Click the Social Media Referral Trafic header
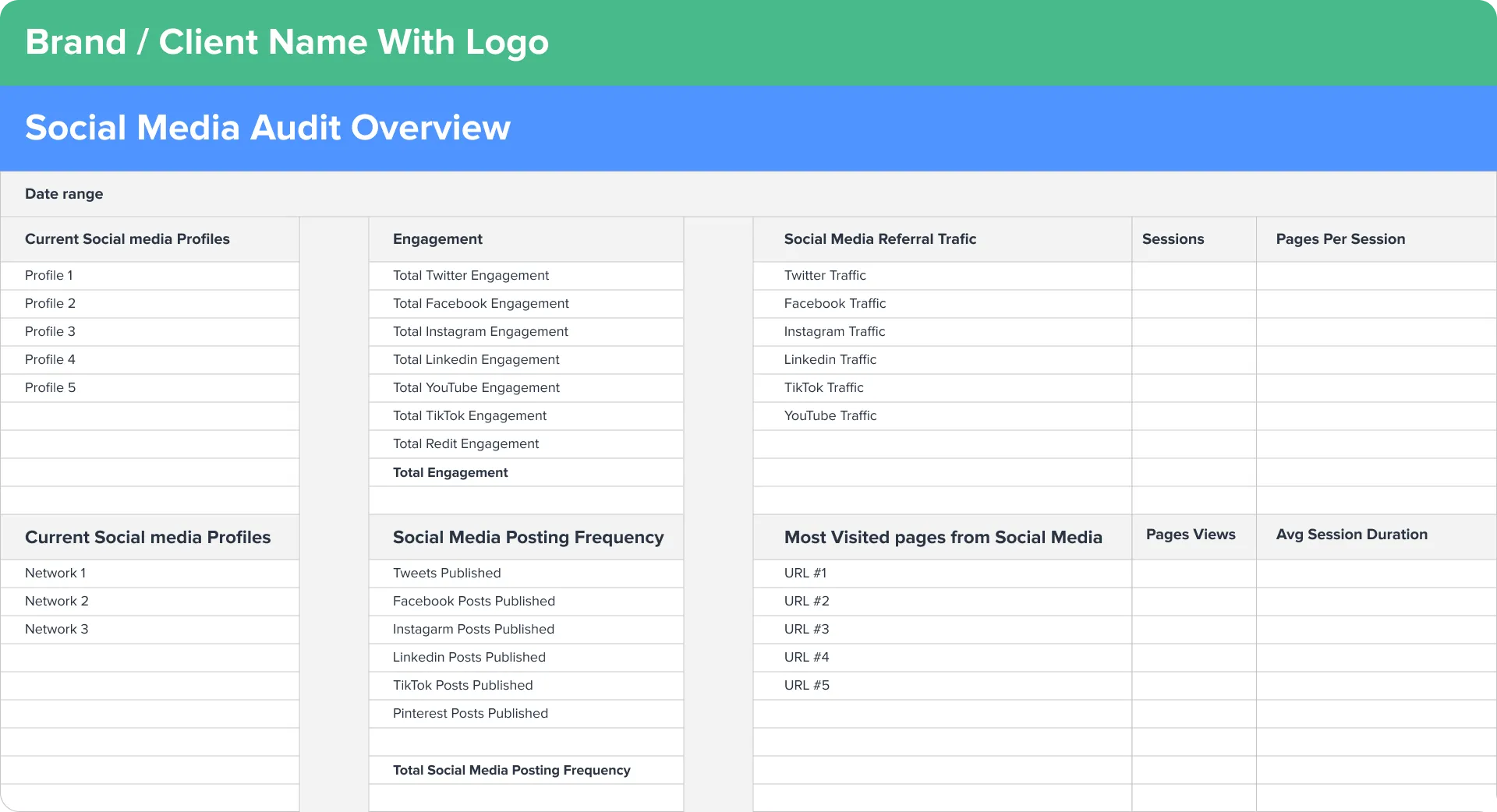Image resolution: width=1497 pixels, height=812 pixels. pyautogui.click(x=879, y=239)
